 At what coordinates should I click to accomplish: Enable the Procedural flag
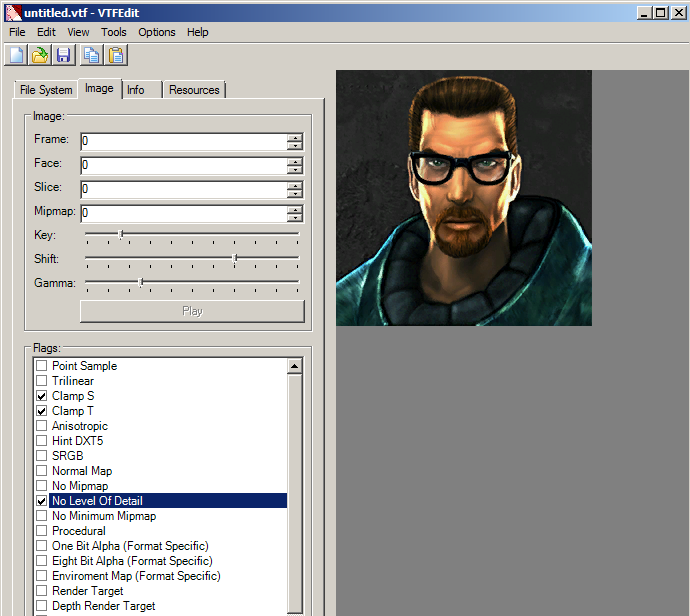pyautogui.click(x=41, y=531)
